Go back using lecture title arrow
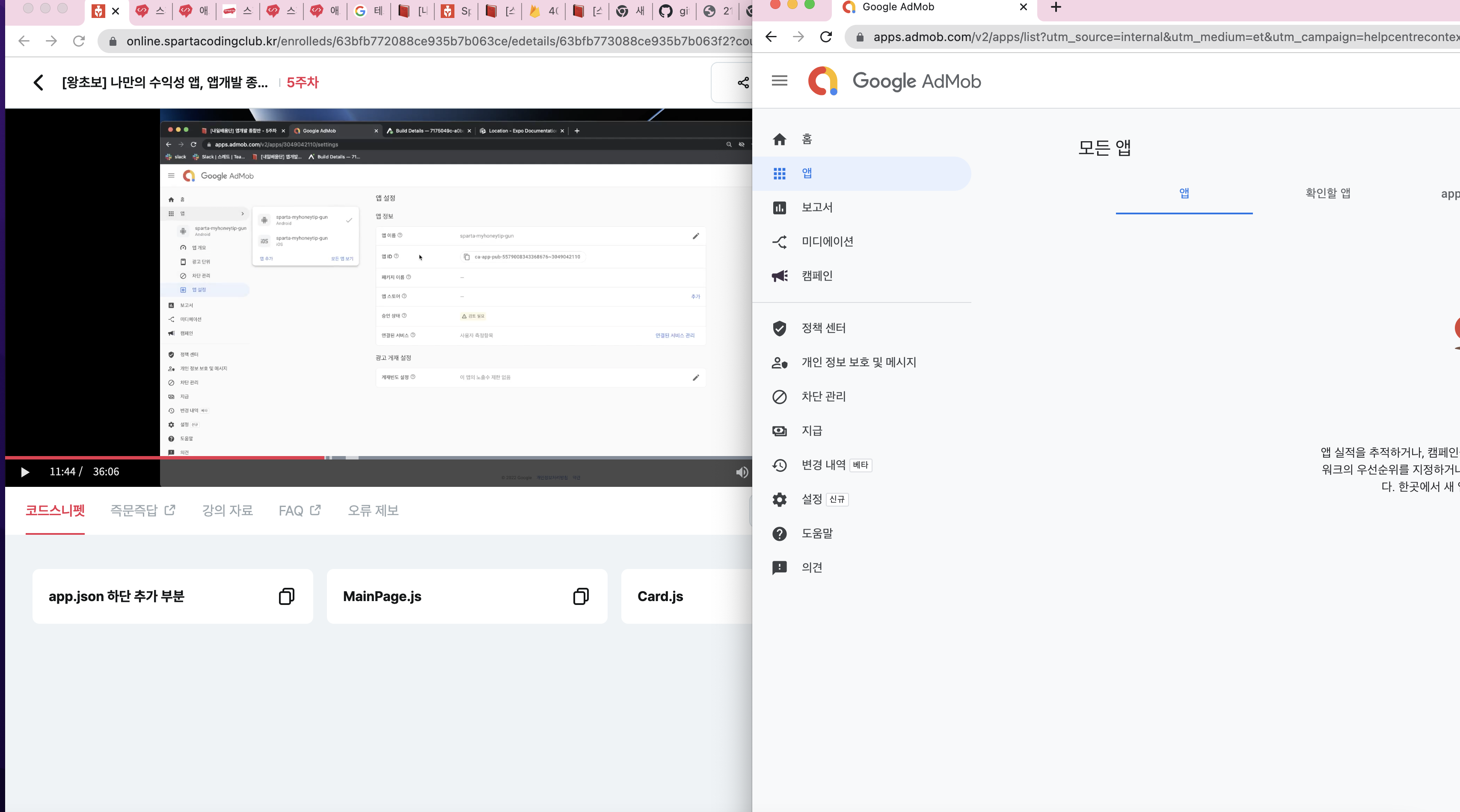 (x=38, y=83)
